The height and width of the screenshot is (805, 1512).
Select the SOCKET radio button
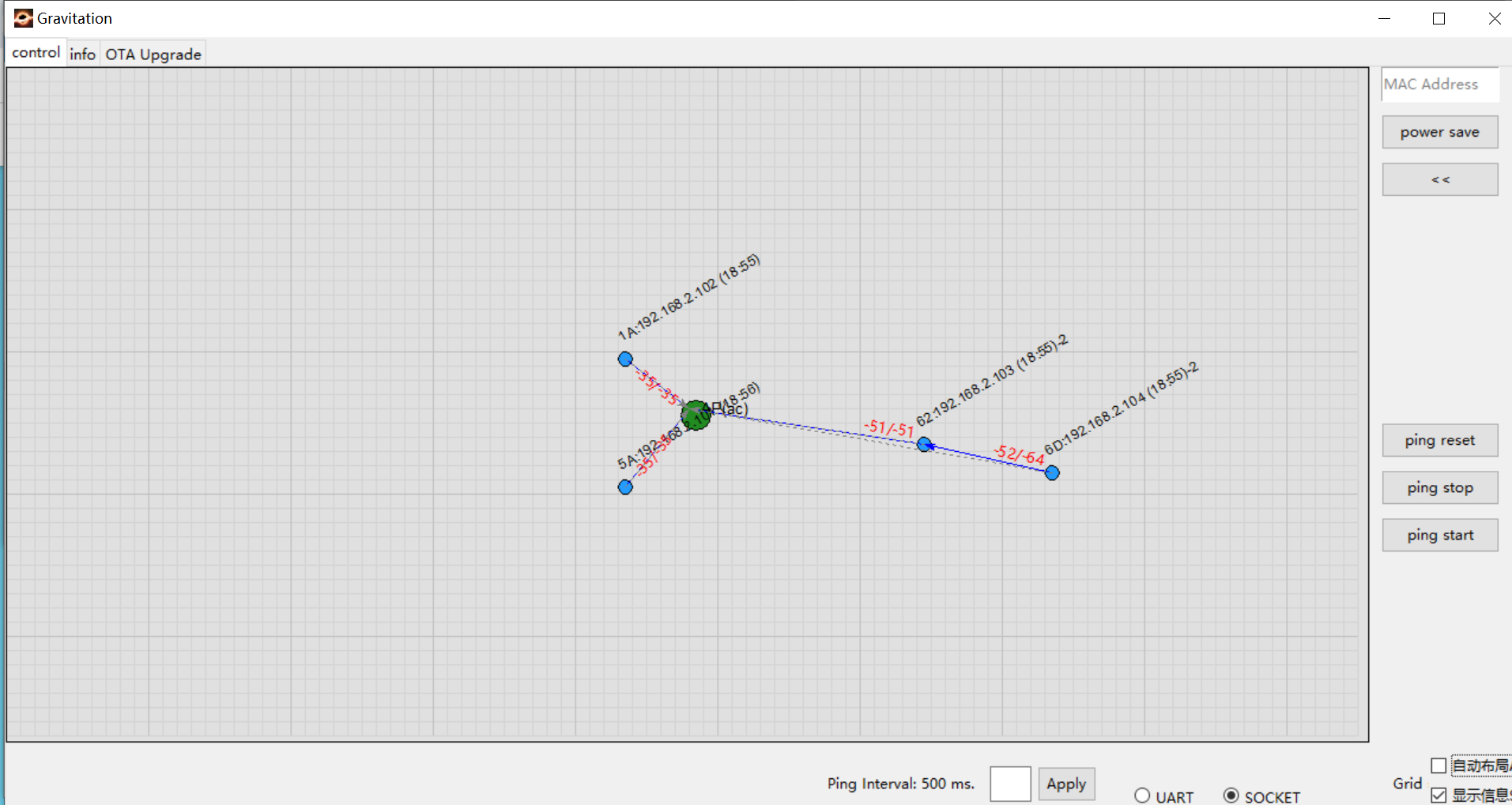[1231, 796]
